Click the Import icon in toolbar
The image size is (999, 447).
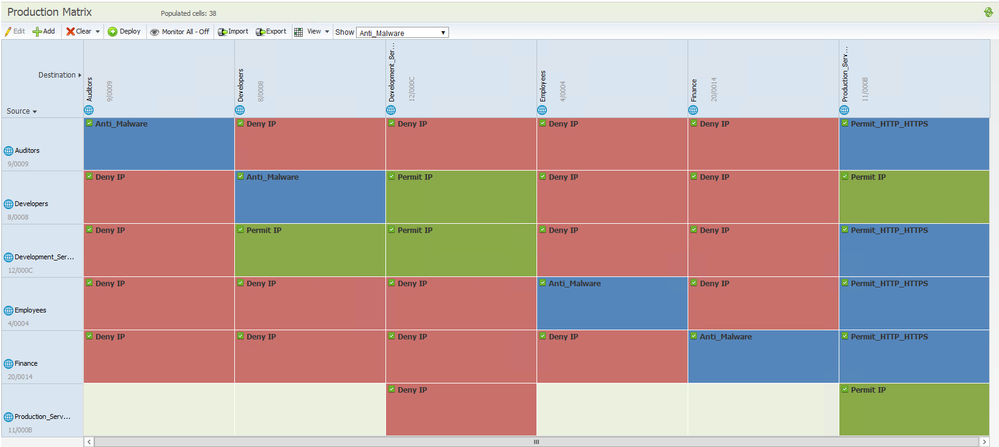point(223,32)
